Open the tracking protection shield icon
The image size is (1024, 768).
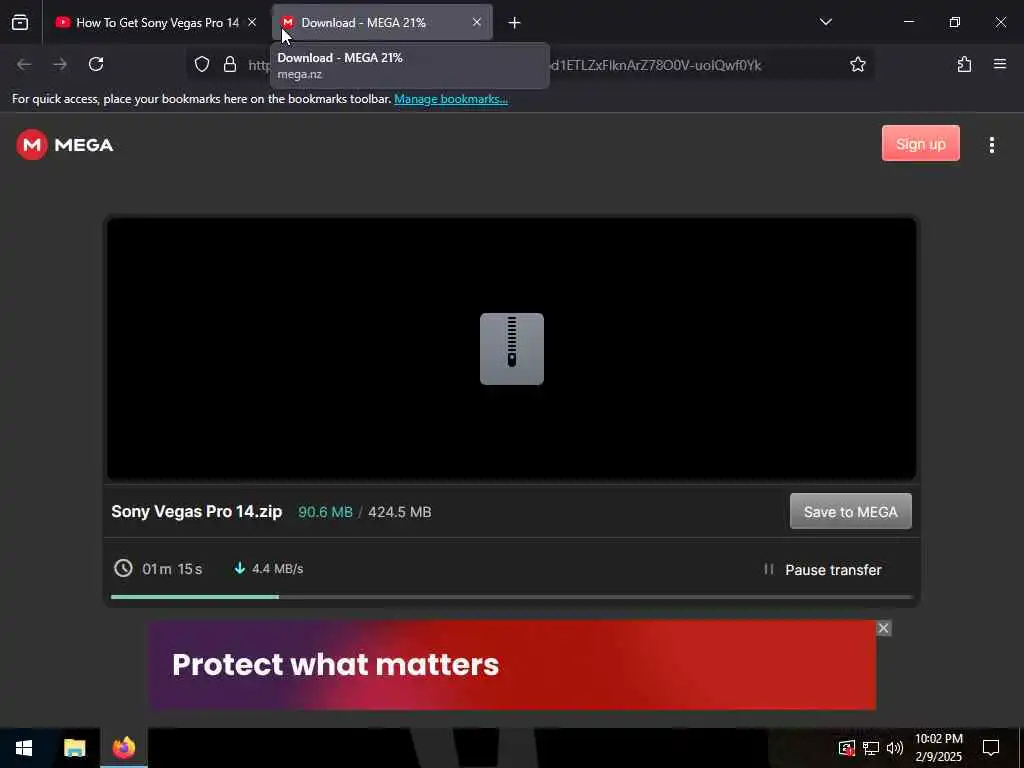click(202, 64)
